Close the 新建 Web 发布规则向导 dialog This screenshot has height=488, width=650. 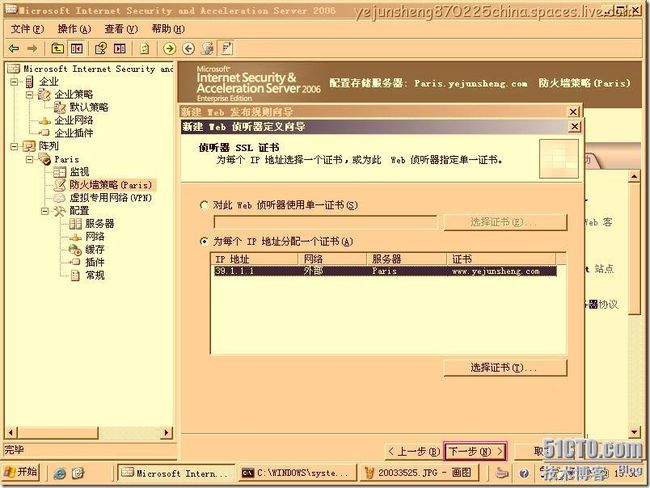(x=573, y=112)
